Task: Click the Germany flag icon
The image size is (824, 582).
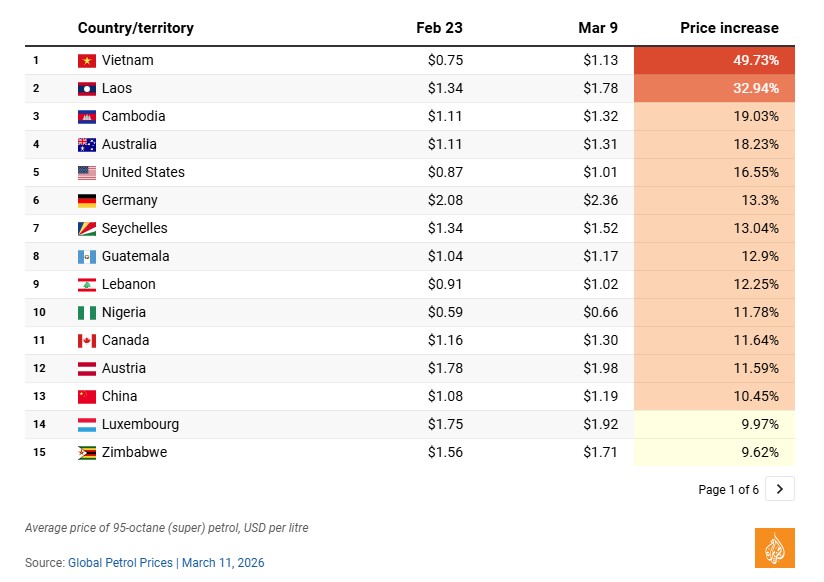Action: [87, 200]
